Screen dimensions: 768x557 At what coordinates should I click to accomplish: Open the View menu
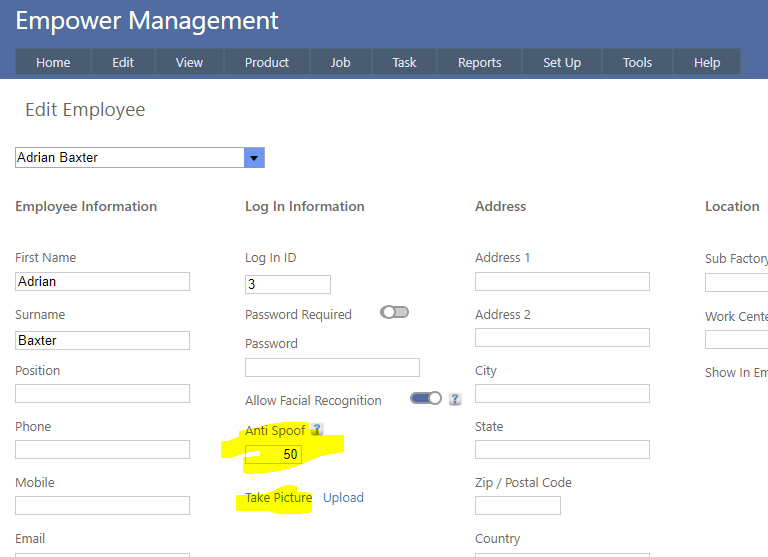tap(189, 62)
